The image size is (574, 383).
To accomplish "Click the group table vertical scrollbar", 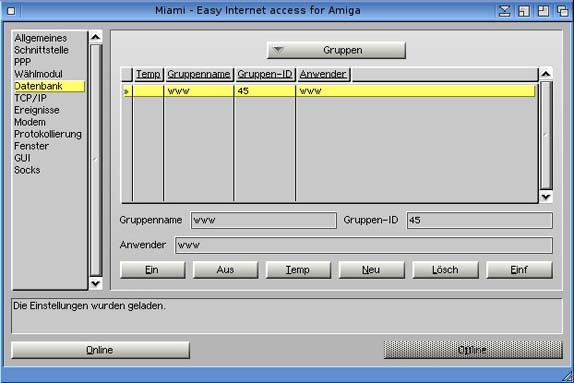I will [546, 135].
